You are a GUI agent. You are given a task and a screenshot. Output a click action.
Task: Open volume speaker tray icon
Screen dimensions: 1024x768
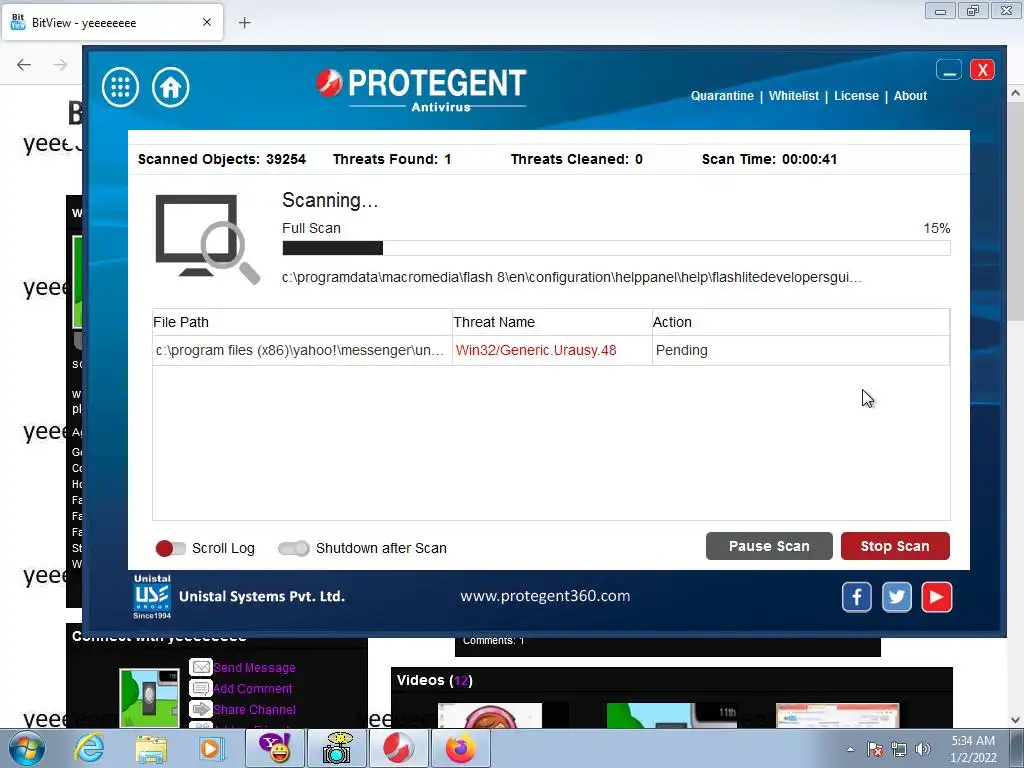pos(923,749)
